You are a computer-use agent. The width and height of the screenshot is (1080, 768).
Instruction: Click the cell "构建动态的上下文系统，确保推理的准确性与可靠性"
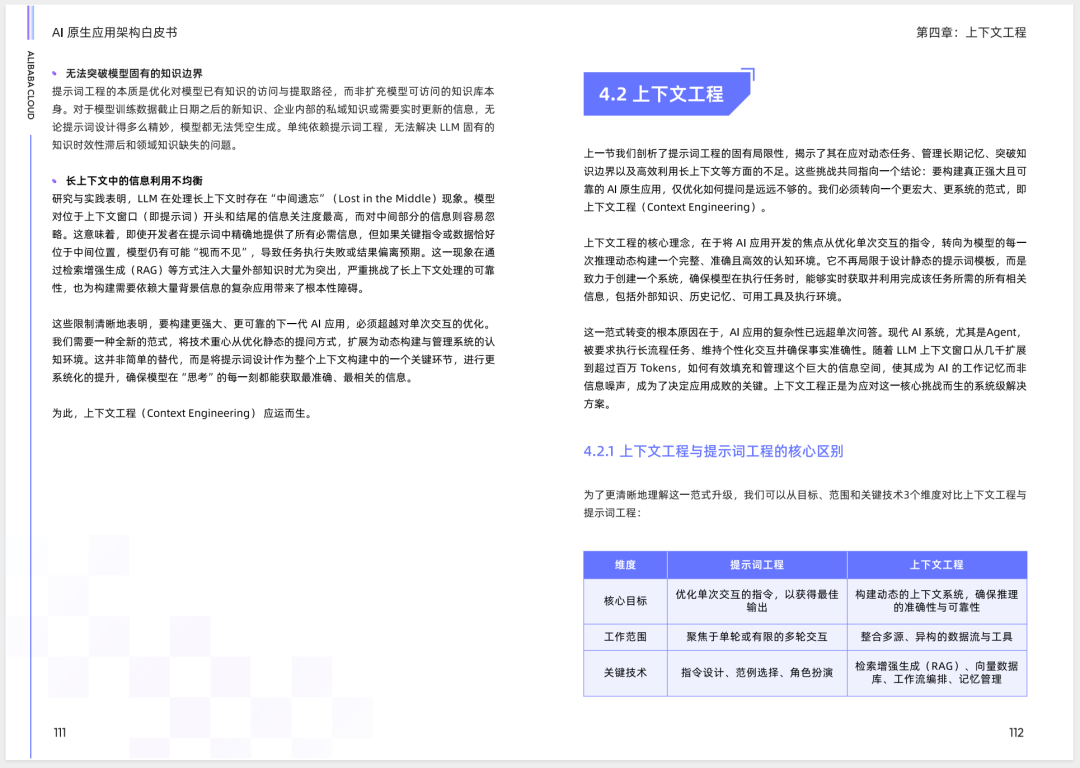click(x=937, y=601)
